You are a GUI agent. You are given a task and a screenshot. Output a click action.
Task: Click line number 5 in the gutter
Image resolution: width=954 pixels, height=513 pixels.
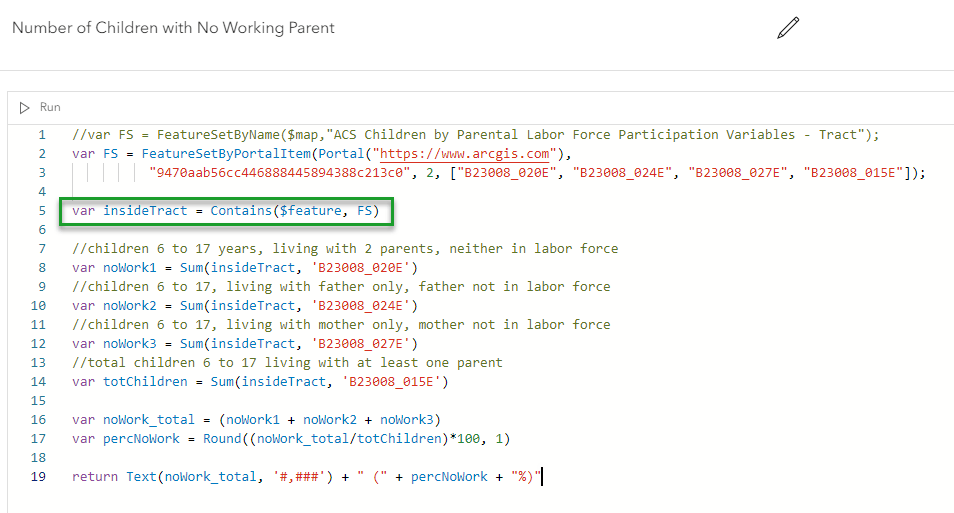(42, 211)
